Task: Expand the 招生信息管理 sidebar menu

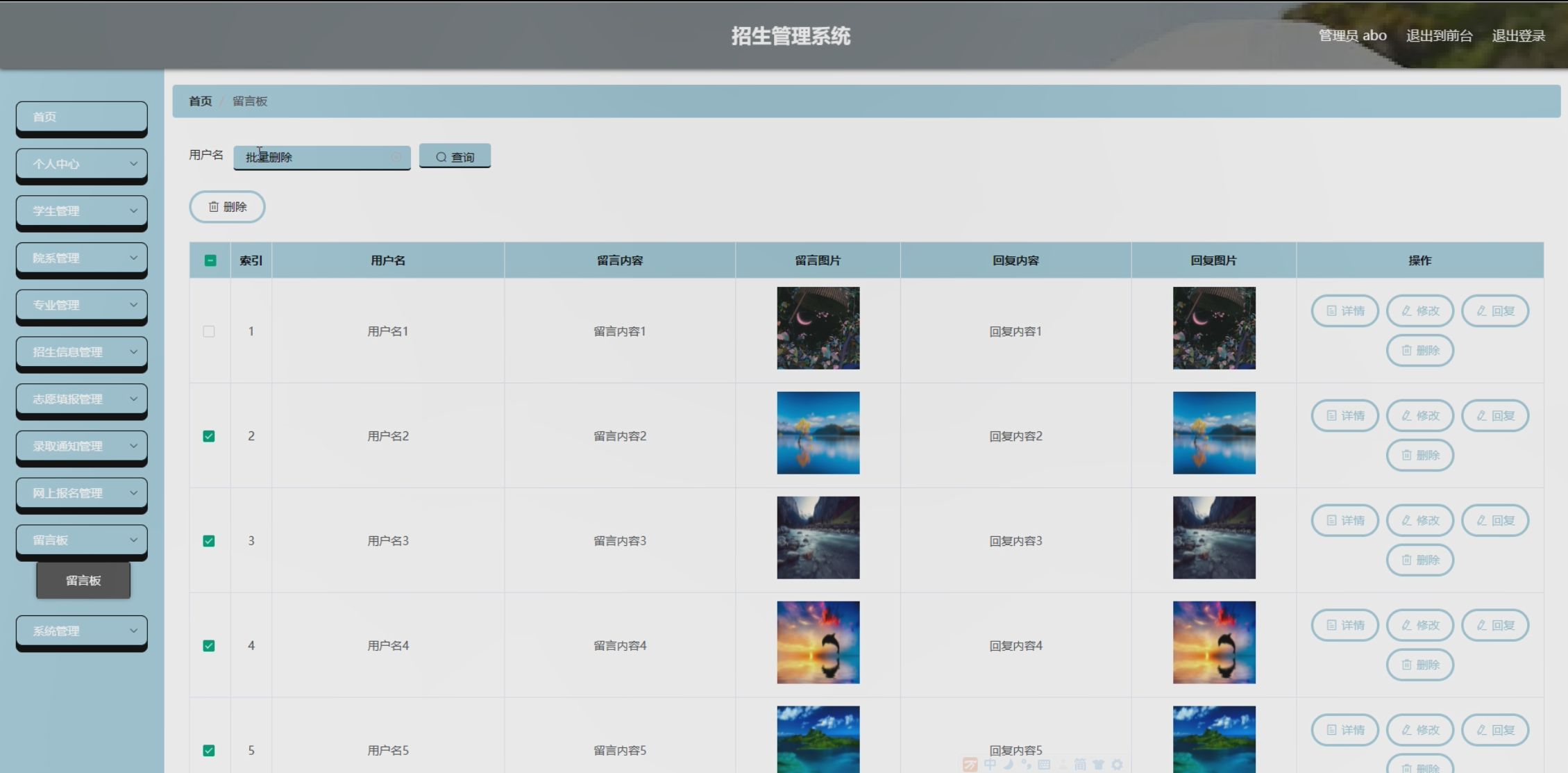Action: (82, 352)
